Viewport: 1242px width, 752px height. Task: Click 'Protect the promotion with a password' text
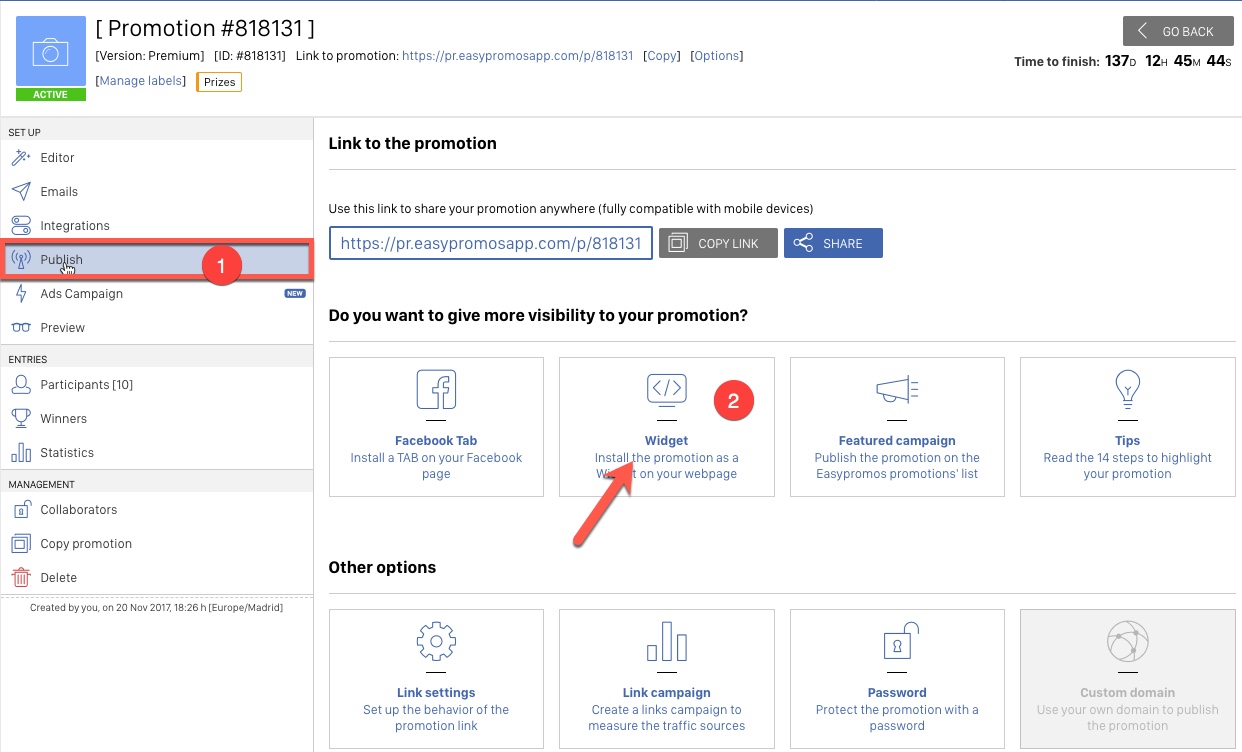[x=897, y=718]
